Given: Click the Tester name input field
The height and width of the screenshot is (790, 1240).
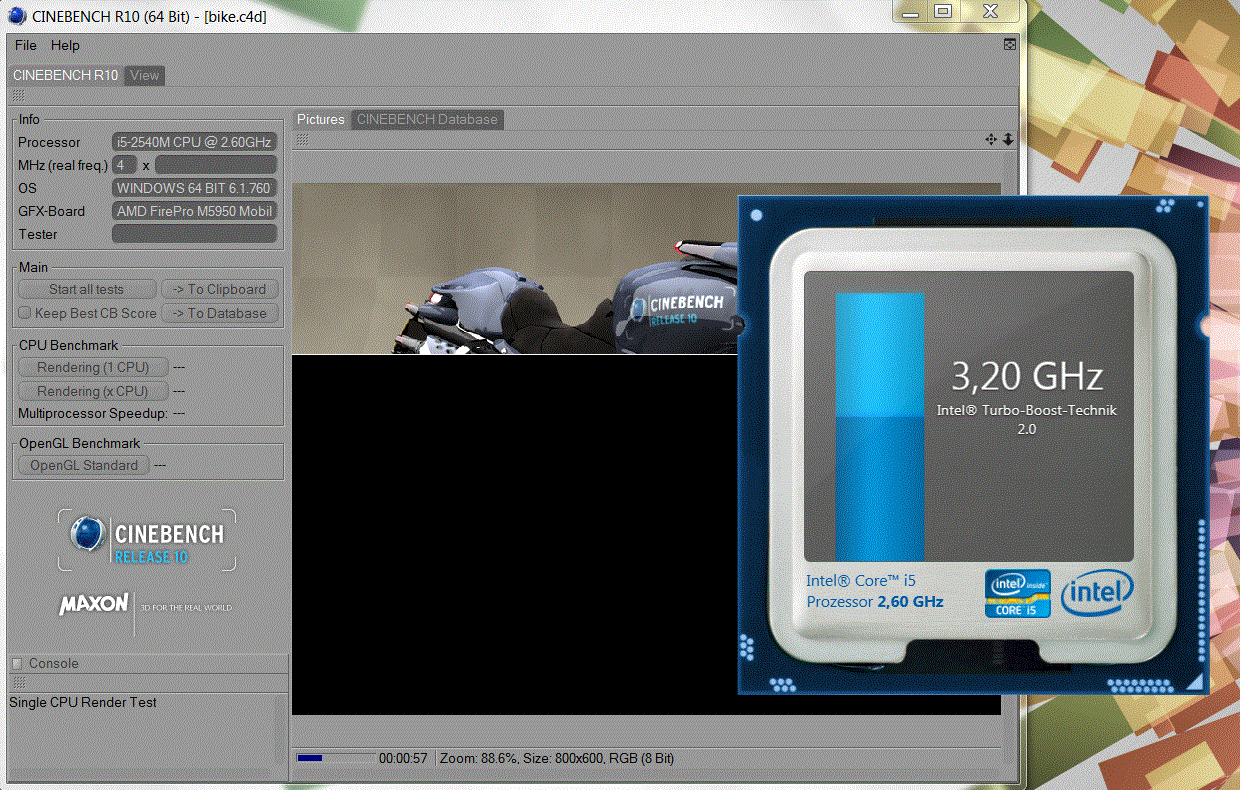Looking at the screenshot, I should coord(194,234).
